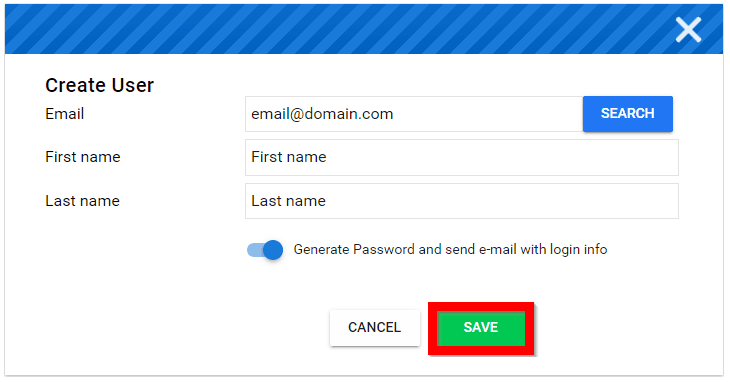Viewport: 730px width, 382px height.
Task: Click the 'Generate Password and send e-mail' label text
Action: [450, 249]
